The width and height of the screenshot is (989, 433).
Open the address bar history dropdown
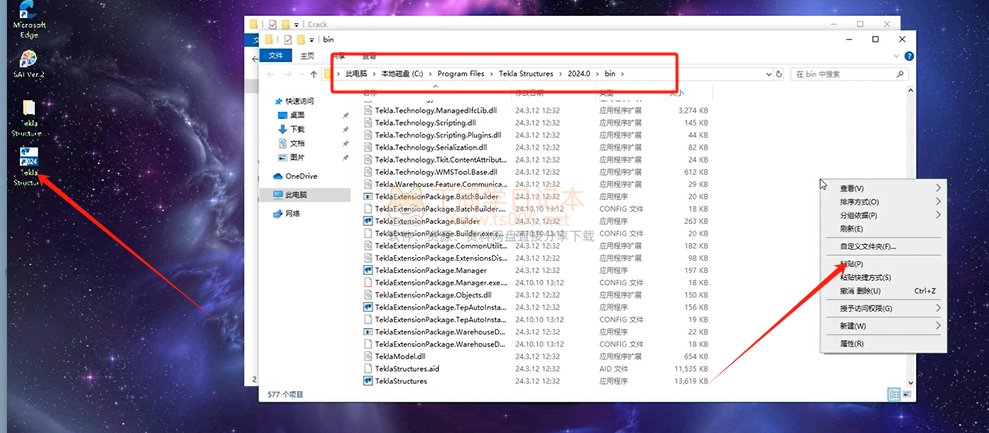[769, 74]
